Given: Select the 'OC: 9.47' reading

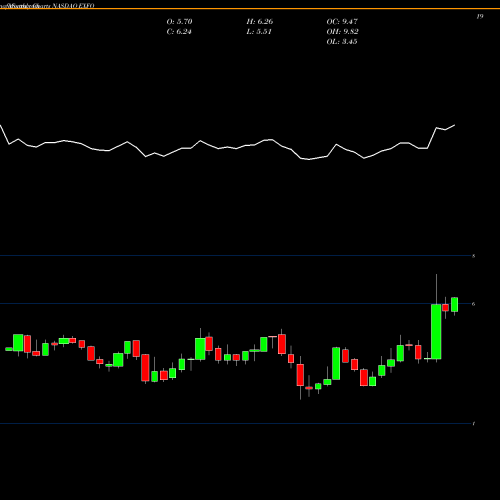Looking at the screenshot, I should [342, 22].
